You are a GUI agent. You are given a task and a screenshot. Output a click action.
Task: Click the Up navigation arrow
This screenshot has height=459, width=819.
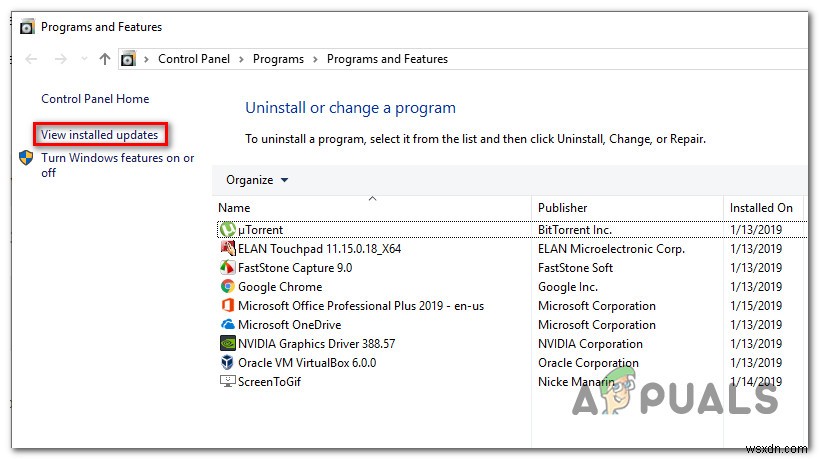(x=105, y=59)
